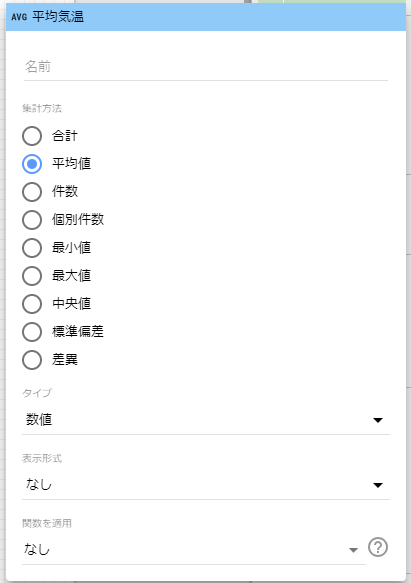The width and height of the screenshot is (411, 583).
Task: Choose the 標準偏差 radio button
Action: (32, 332)
